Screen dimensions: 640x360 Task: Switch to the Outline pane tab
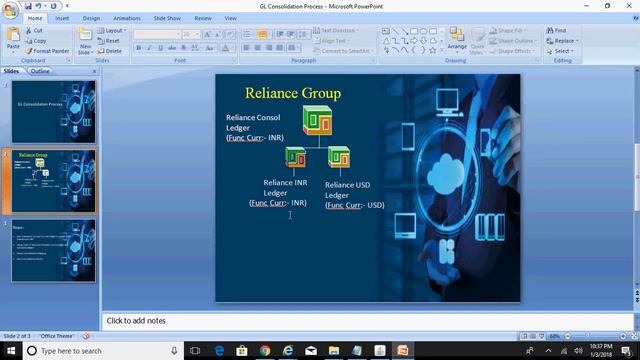click(x=40, y=71)
